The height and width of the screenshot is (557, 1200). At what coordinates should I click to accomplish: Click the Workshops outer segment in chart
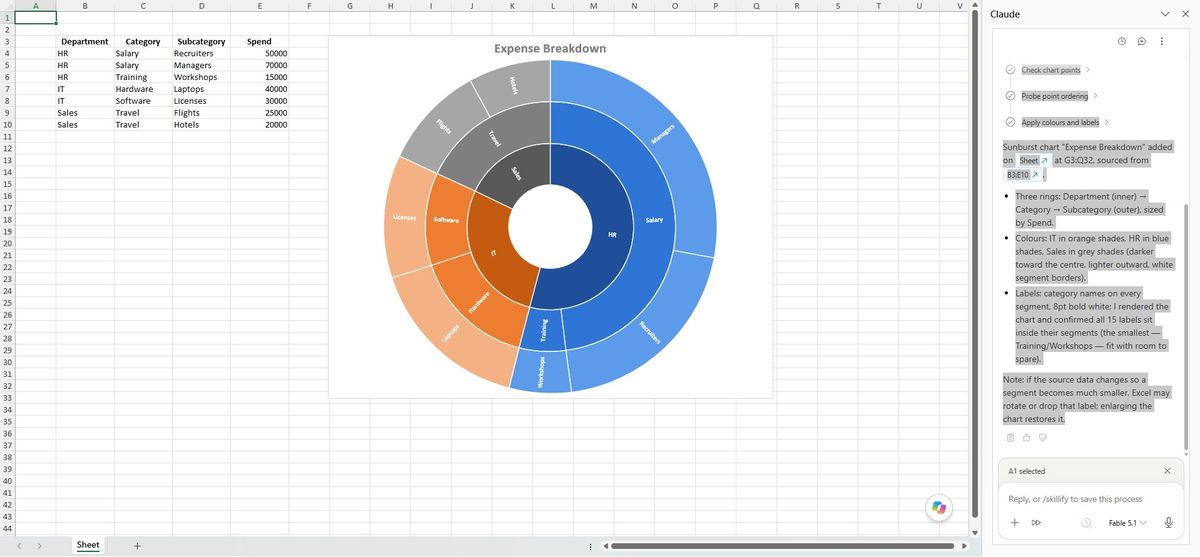[540, 372]
